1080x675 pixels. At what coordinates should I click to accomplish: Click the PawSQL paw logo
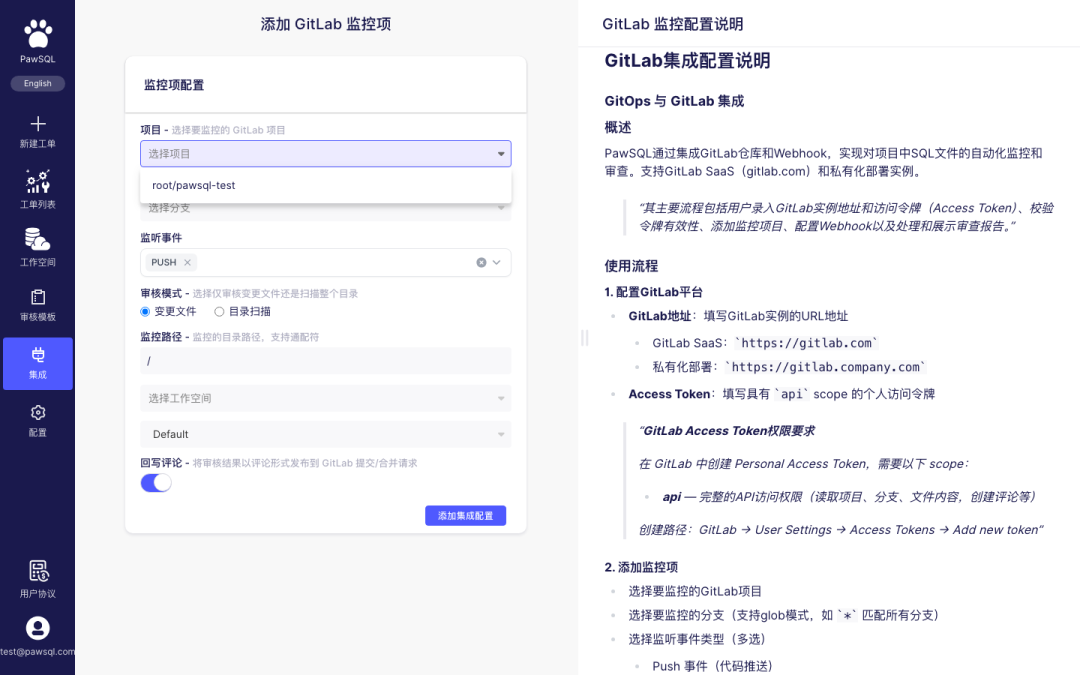click(x=38, y=33)
